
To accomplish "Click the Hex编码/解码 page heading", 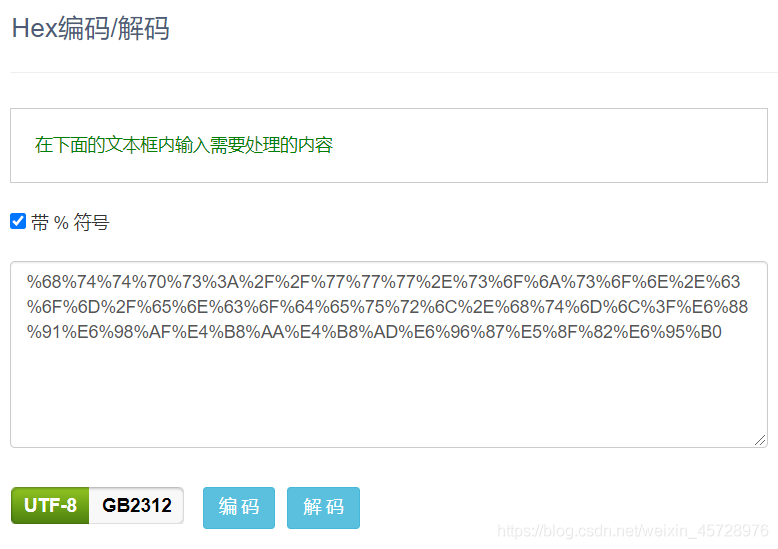I will (91, 28).
